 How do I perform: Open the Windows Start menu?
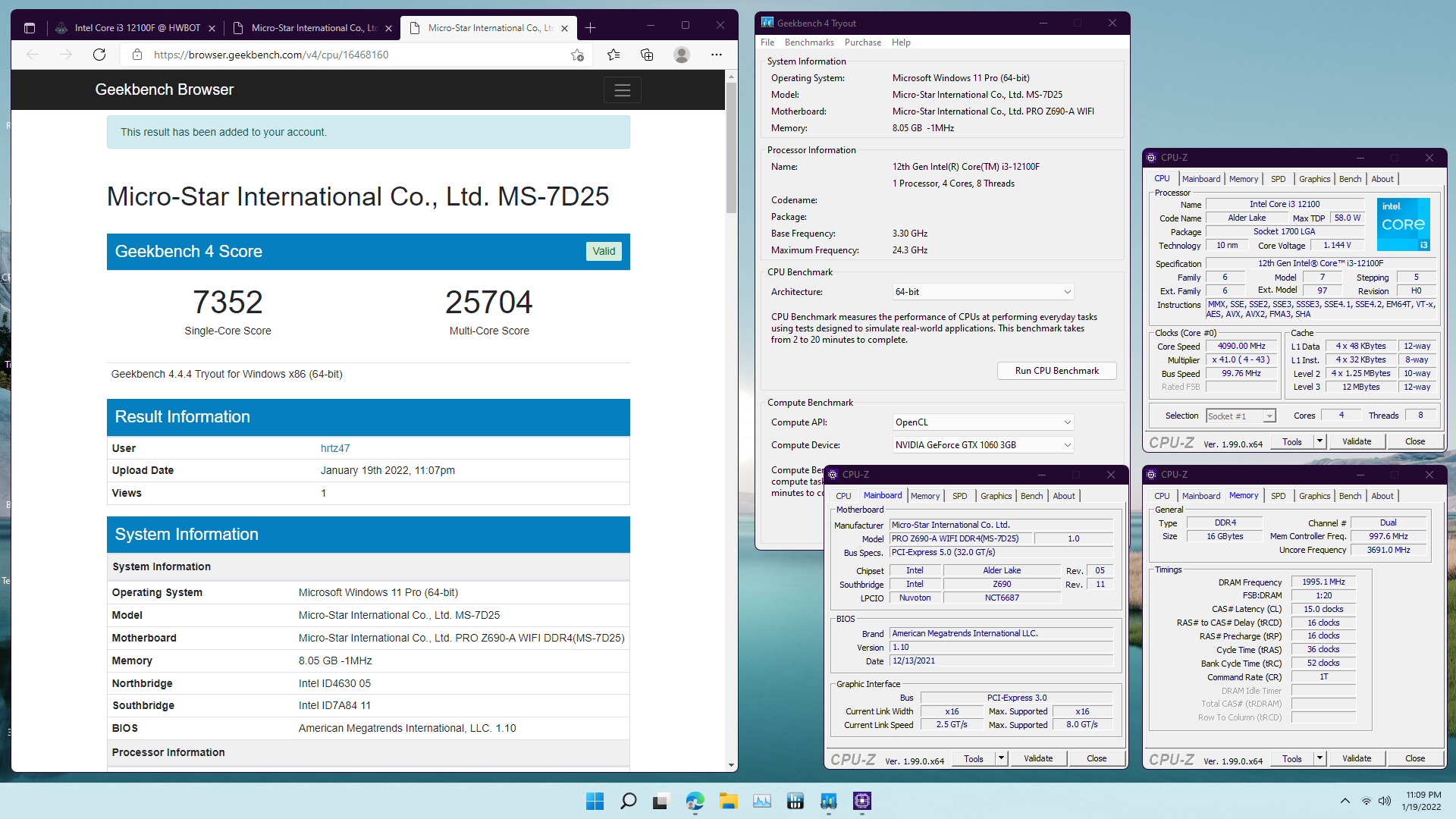[595, 801]
